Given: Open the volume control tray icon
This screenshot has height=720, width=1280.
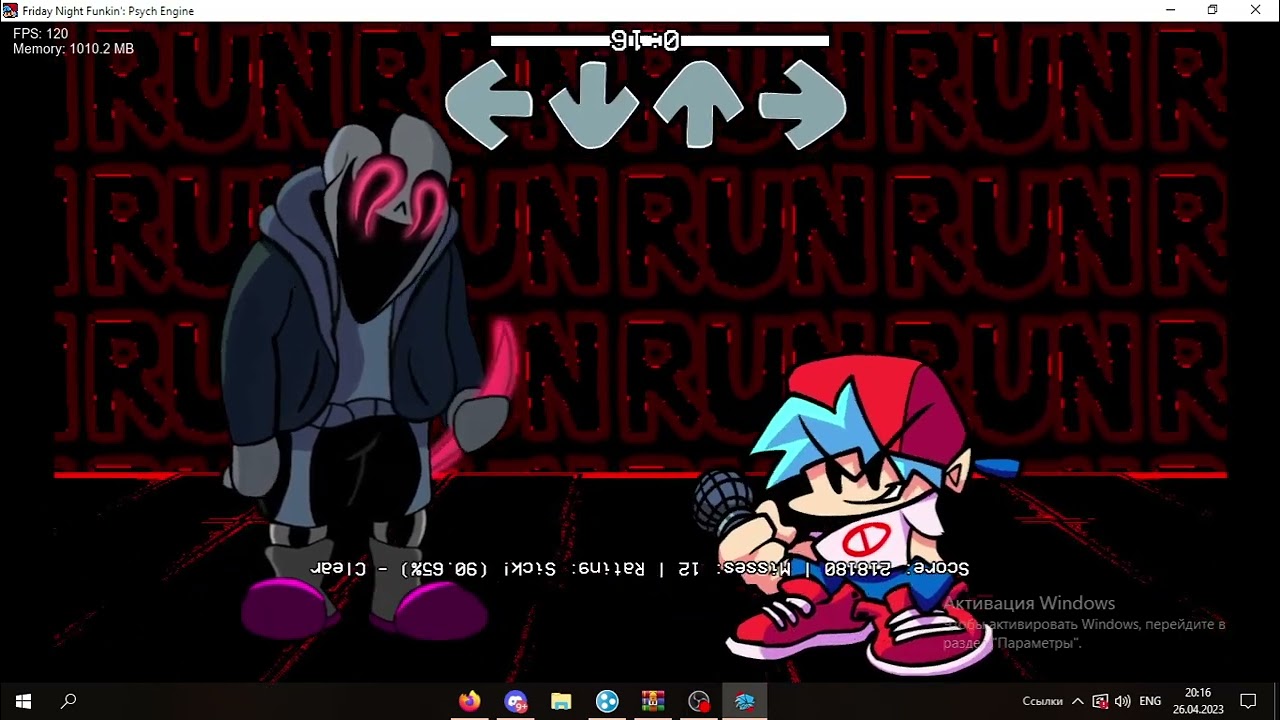Looking at the screenshot, I should tap(1122, 701).
